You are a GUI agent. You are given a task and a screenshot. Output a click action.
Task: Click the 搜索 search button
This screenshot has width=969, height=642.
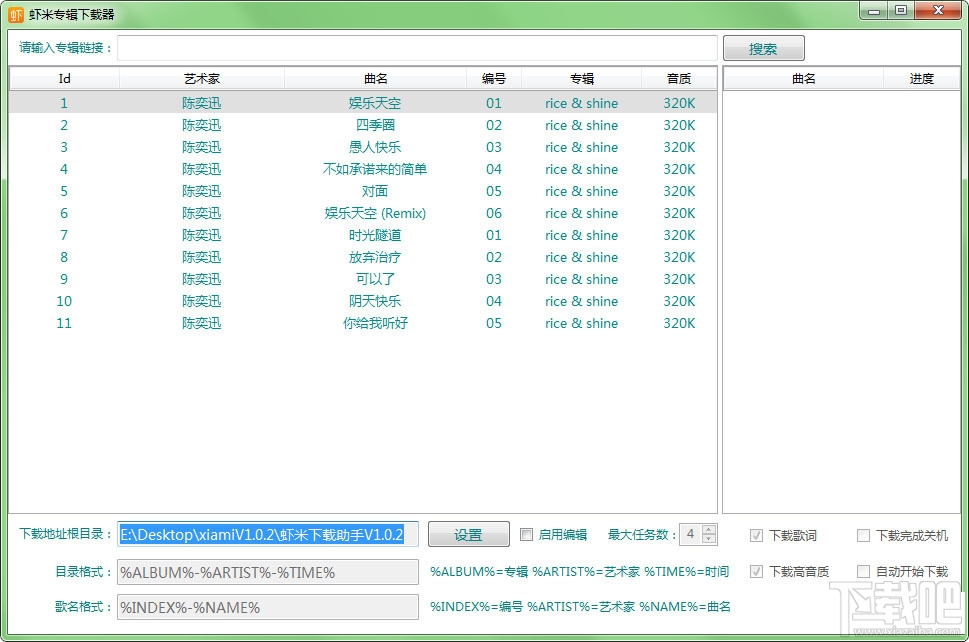tap(763, 48)
